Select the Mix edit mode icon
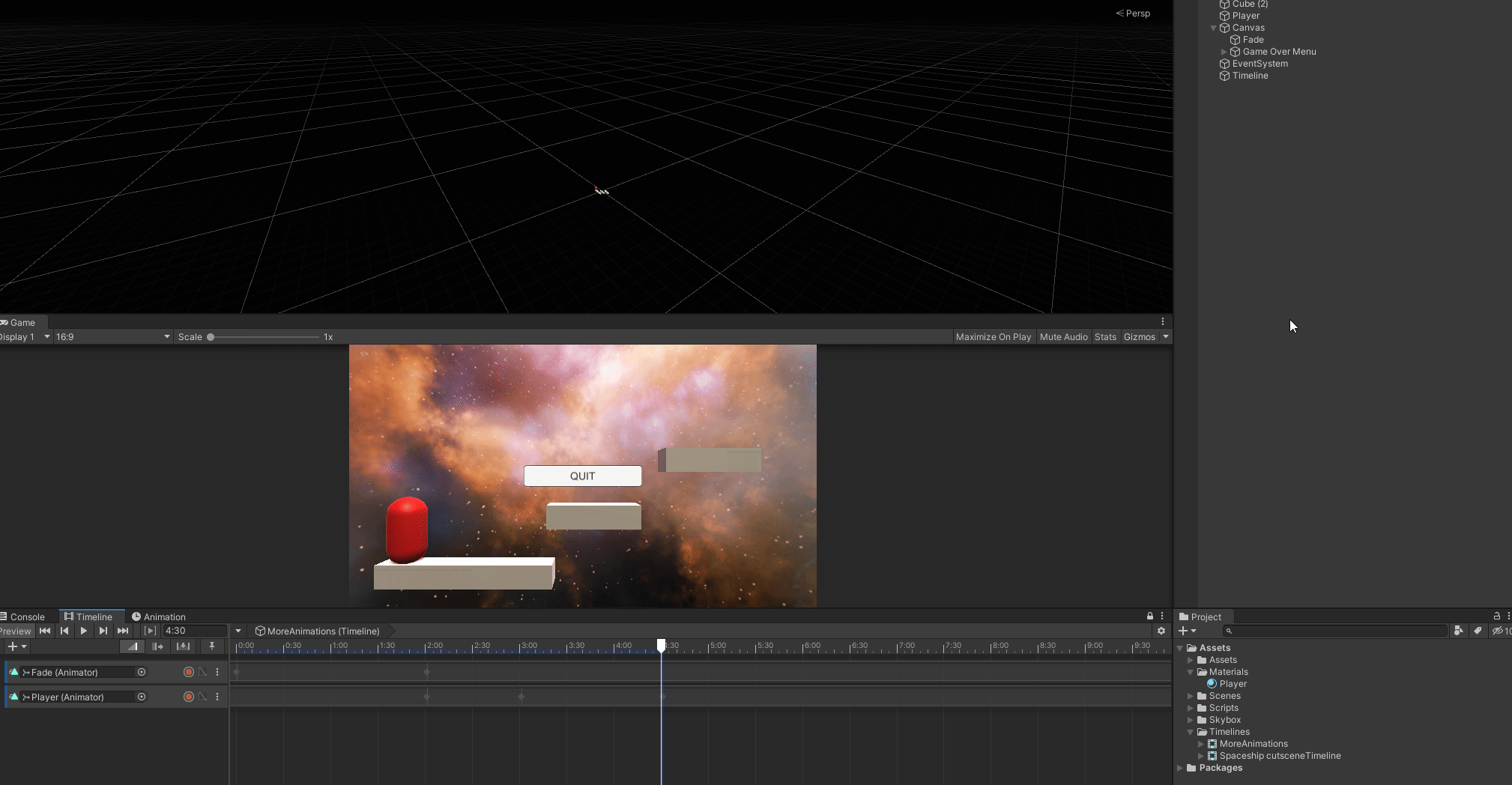 point(132,646)
